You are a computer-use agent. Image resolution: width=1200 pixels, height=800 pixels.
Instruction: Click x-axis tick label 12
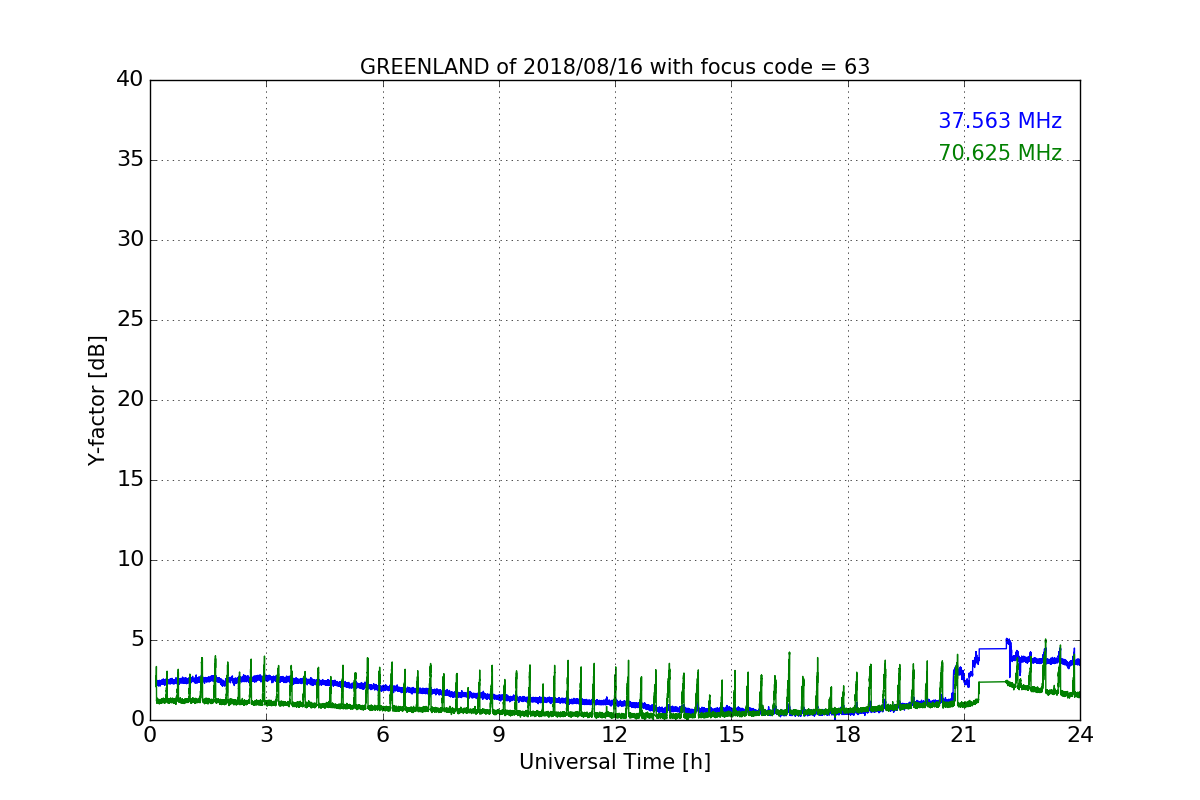[615, 734]
